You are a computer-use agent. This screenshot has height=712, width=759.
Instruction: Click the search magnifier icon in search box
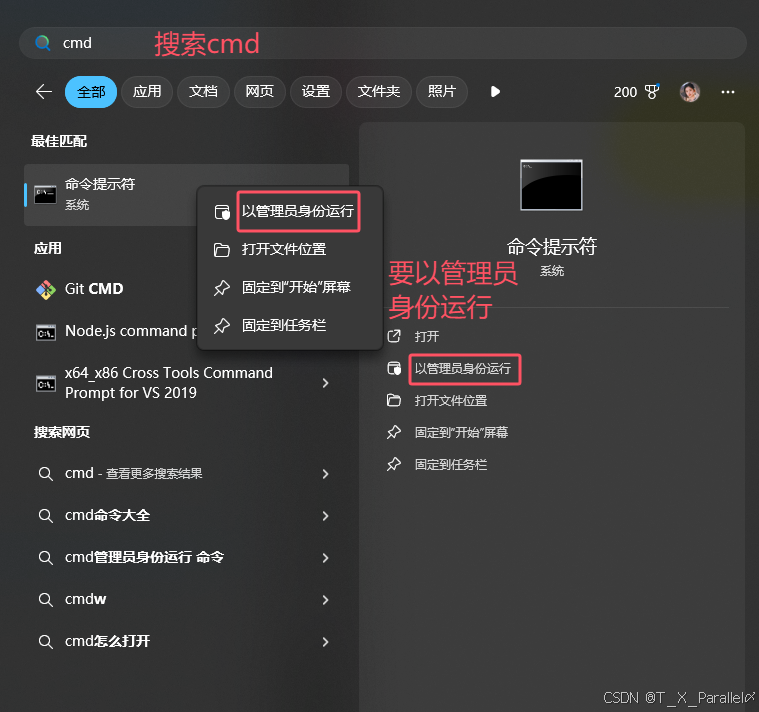coord(43,43)
